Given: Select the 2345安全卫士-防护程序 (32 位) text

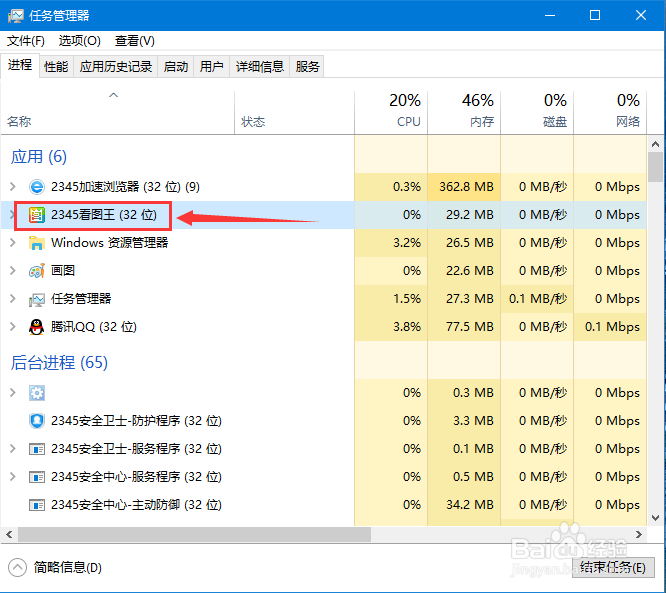Looking at the screenshot, I should click(x=136, y=421).
